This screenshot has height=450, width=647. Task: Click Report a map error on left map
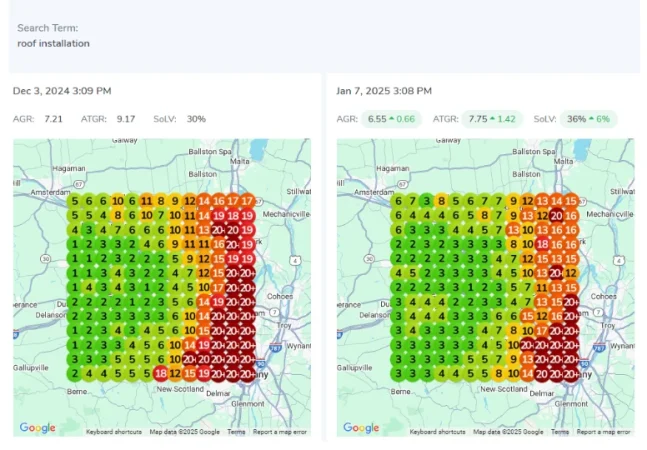[x=280, y=432]
